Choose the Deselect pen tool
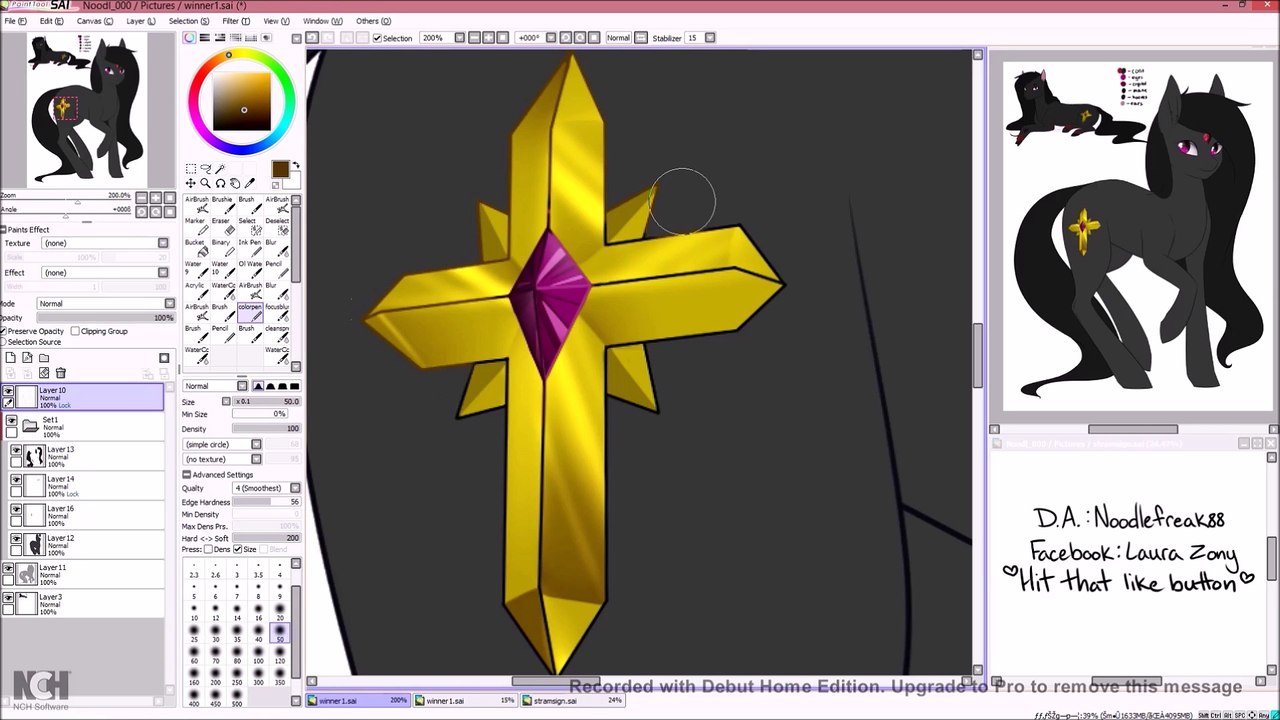Image resolution: width=1280 pixels, height=720 pixels. pos(278,227)
